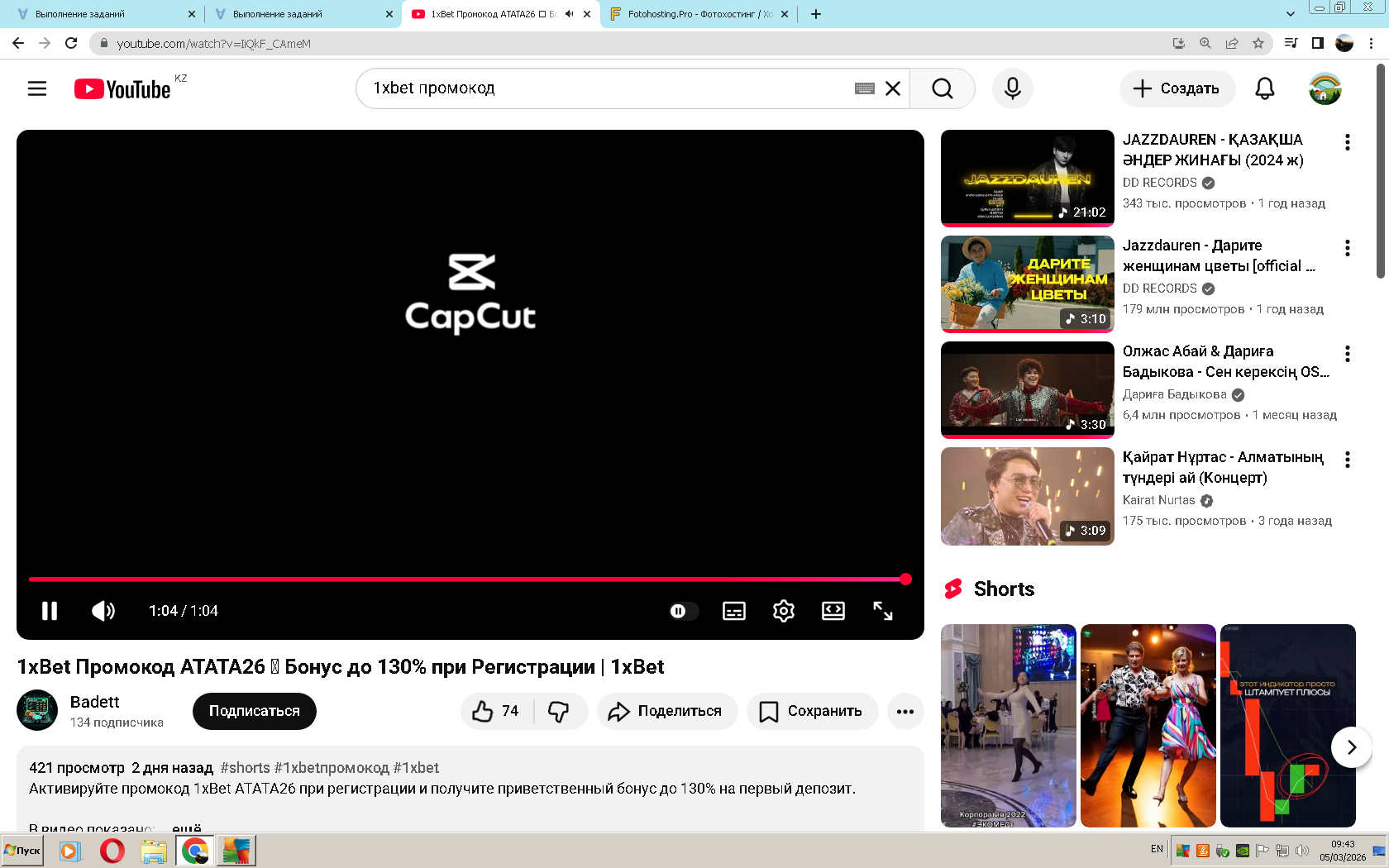Share the video via Поделиться
Viewport: 1389px width, 868px height.
[x=667, y=711]
